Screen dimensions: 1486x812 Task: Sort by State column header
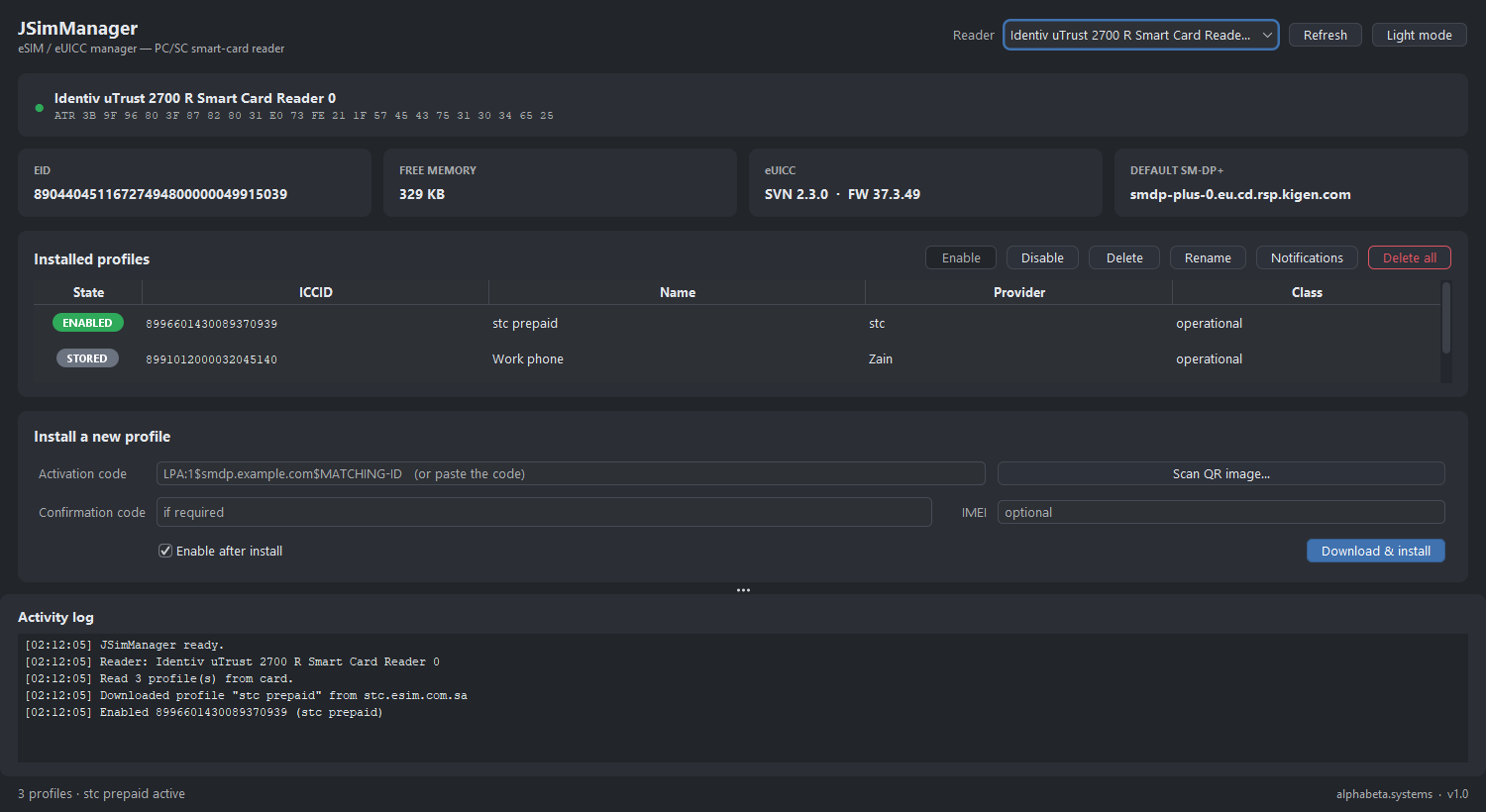[x=88, y=292]
